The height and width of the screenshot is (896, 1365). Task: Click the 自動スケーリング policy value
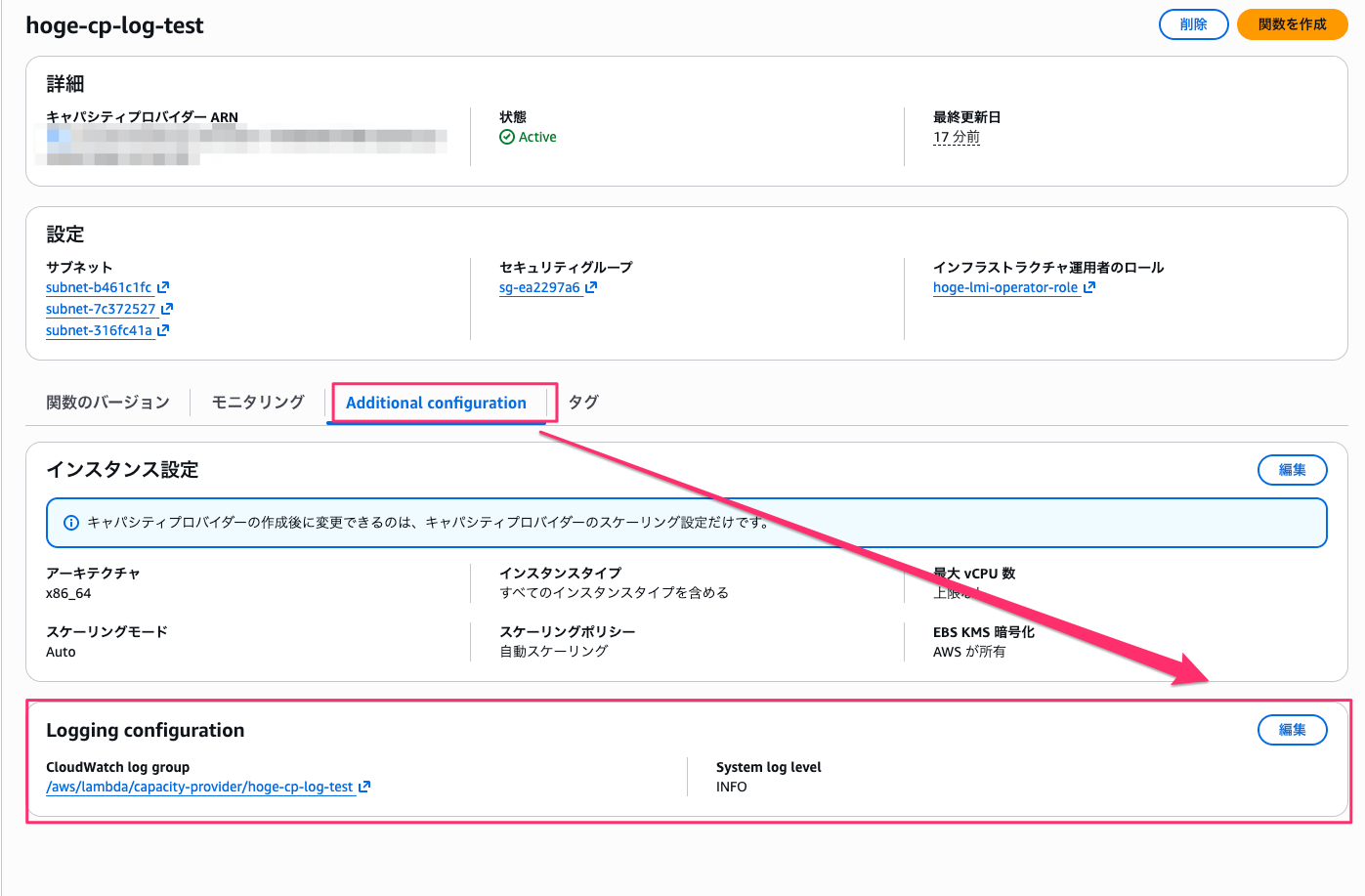pos(554,652)
